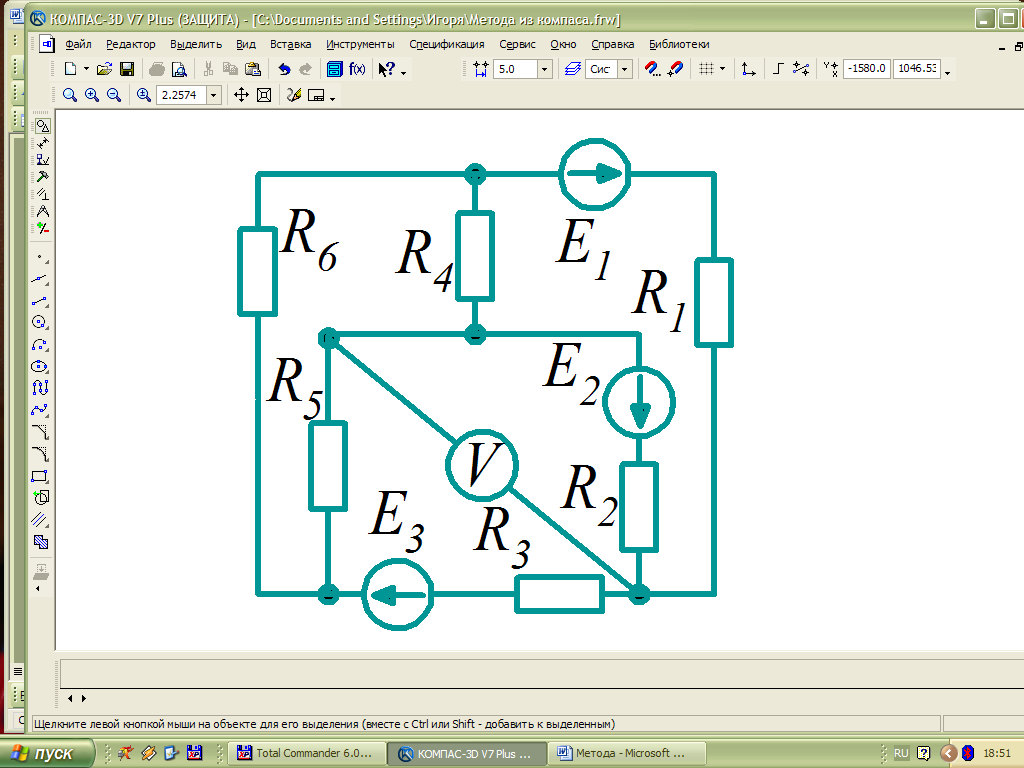The height and width of the screenshot is (768, 1024).
Task: Choose the Circle drawing tool
Action: pyautogui.click(x=40, y=322)
